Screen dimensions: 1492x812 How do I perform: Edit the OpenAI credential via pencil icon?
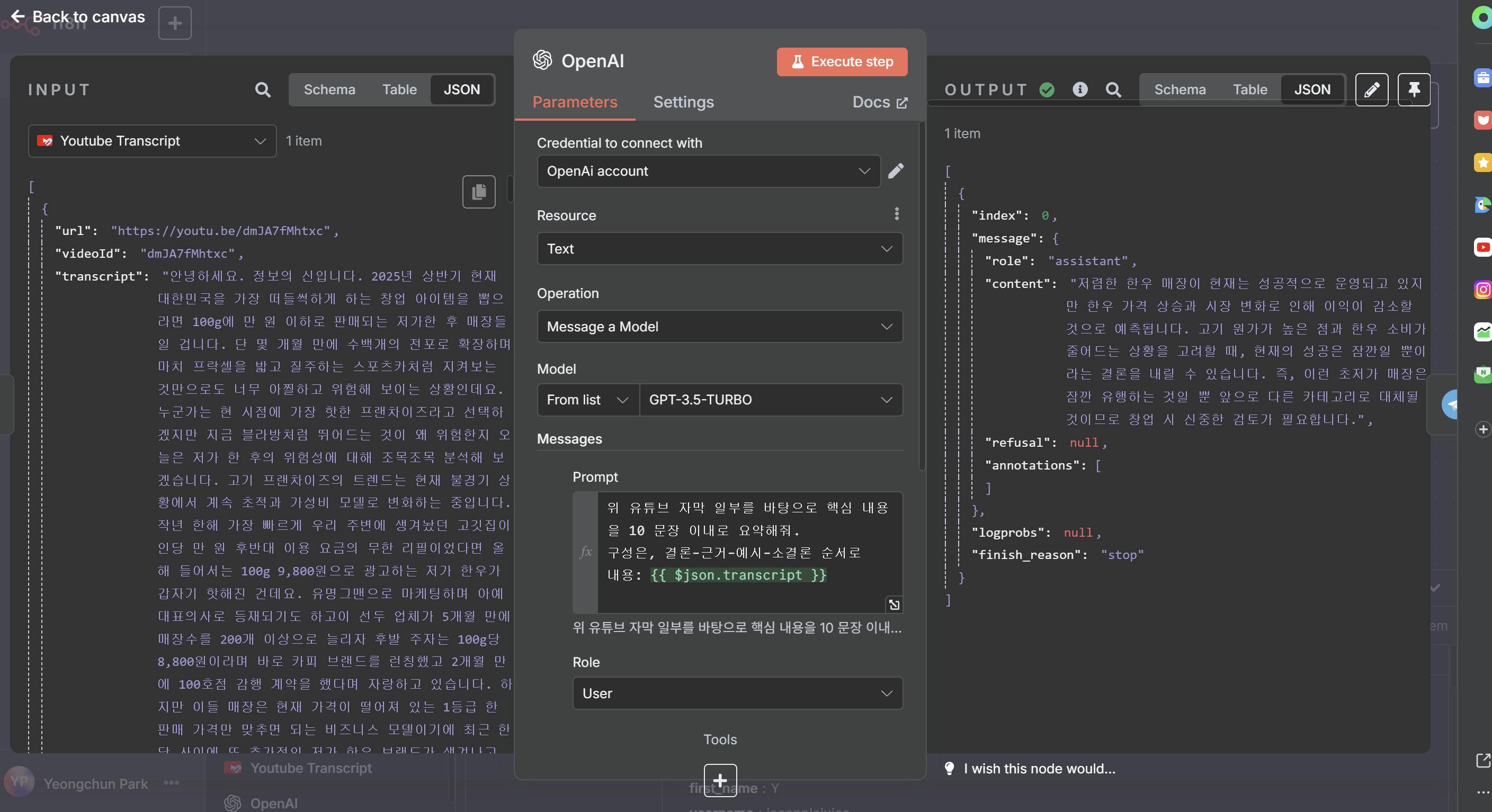[896, 171]
